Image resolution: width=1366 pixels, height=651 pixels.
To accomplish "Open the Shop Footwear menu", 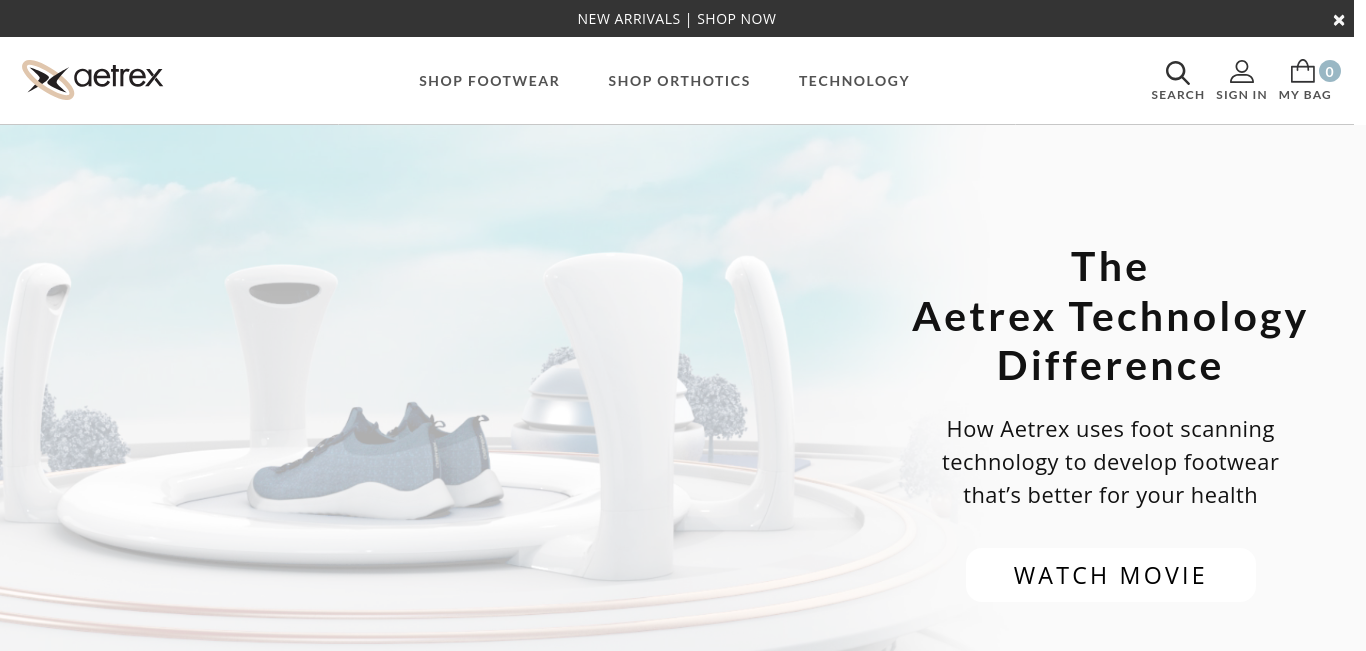I will pyautogui.click(x=489, y=81).
